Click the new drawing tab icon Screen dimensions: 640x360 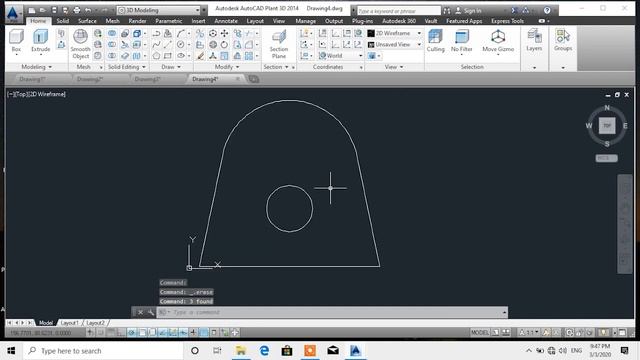[253, 79]
